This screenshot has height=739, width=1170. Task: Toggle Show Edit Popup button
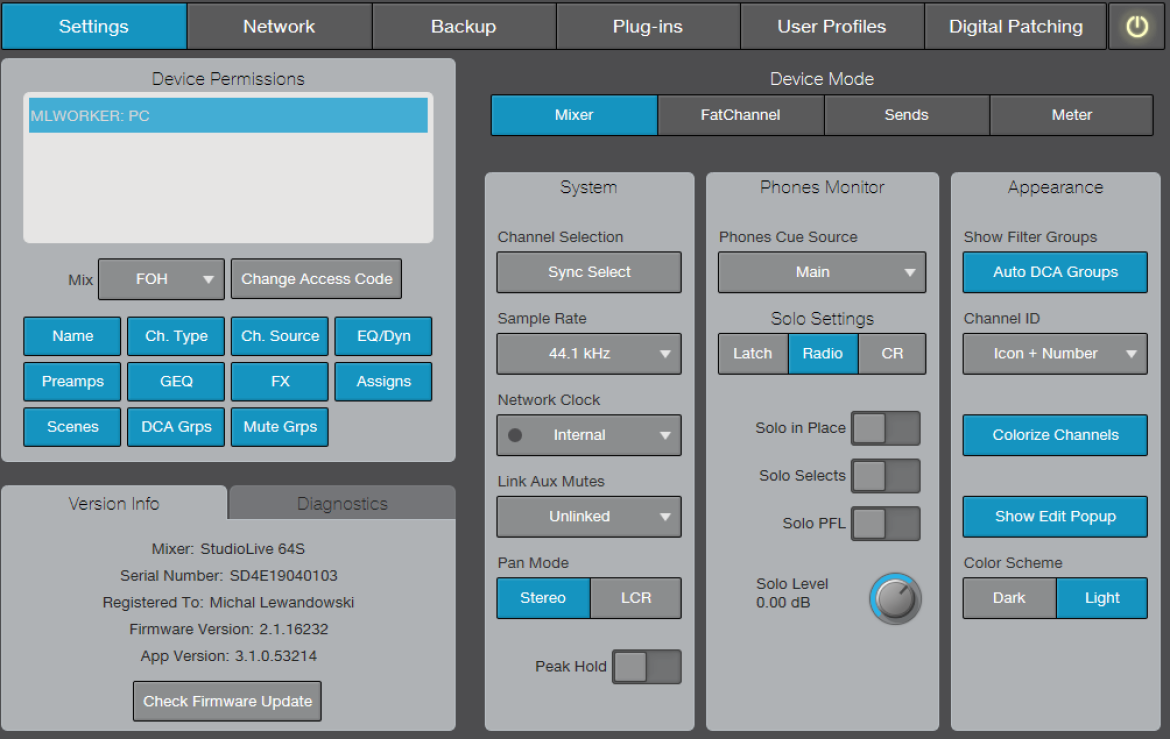pyautogui.click(x=1055, y=517)
